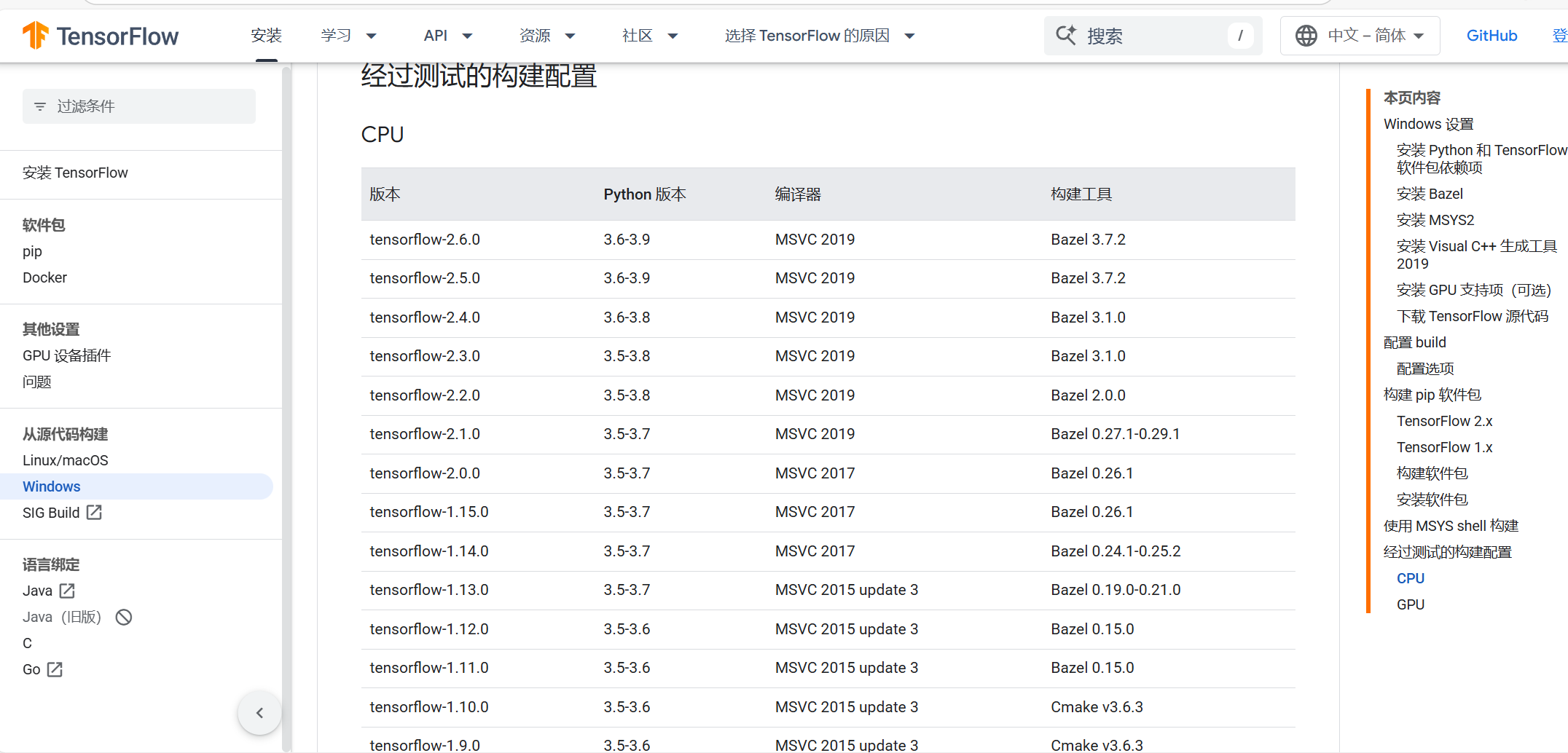Viewport: 1568px width, 753px height.
Task: Select Linux/macOS under 从源代码构建
Action: pyautogui.click(x=65, y=460)
